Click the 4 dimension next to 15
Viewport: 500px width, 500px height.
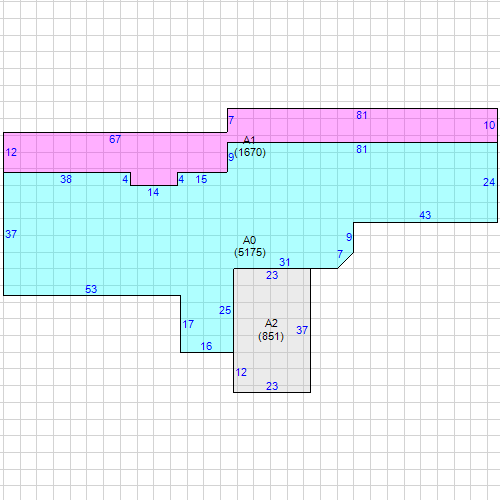tap(181, 179)
